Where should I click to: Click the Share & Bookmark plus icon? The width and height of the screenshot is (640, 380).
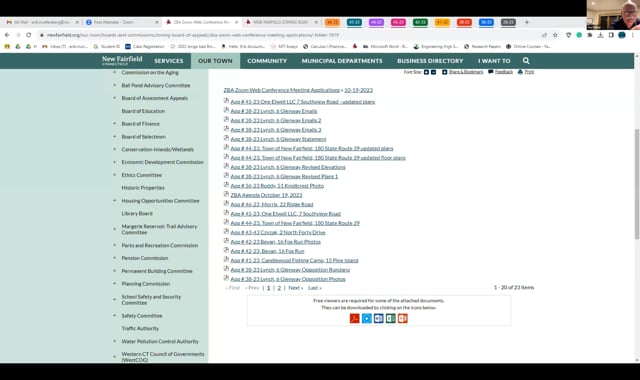pyautogui.click(x=444, y=72)
